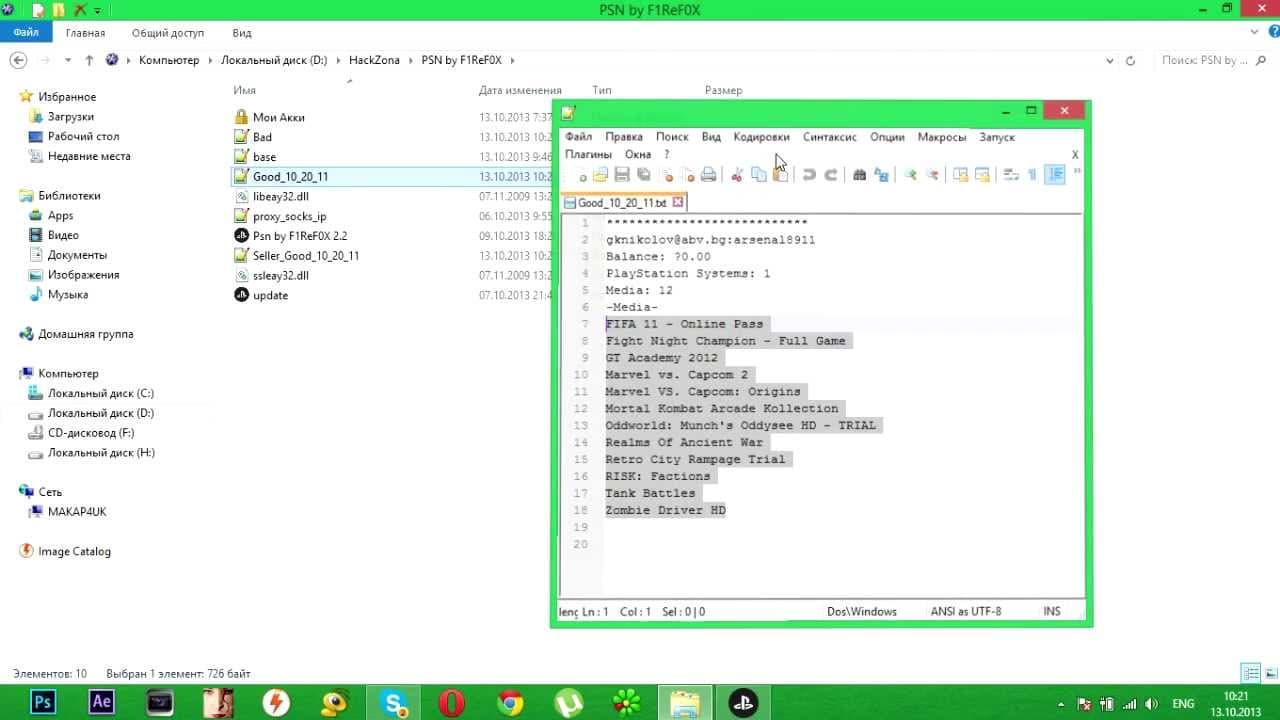This screenshot has height=720, width=1280.
Task: Paste using the clipboard icon in editor toolbar
Action: click(x=781, y=175)
